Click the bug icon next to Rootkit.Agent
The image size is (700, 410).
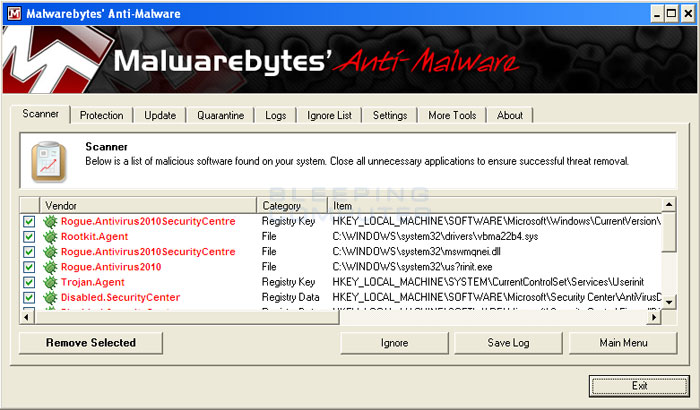[50, 237]
